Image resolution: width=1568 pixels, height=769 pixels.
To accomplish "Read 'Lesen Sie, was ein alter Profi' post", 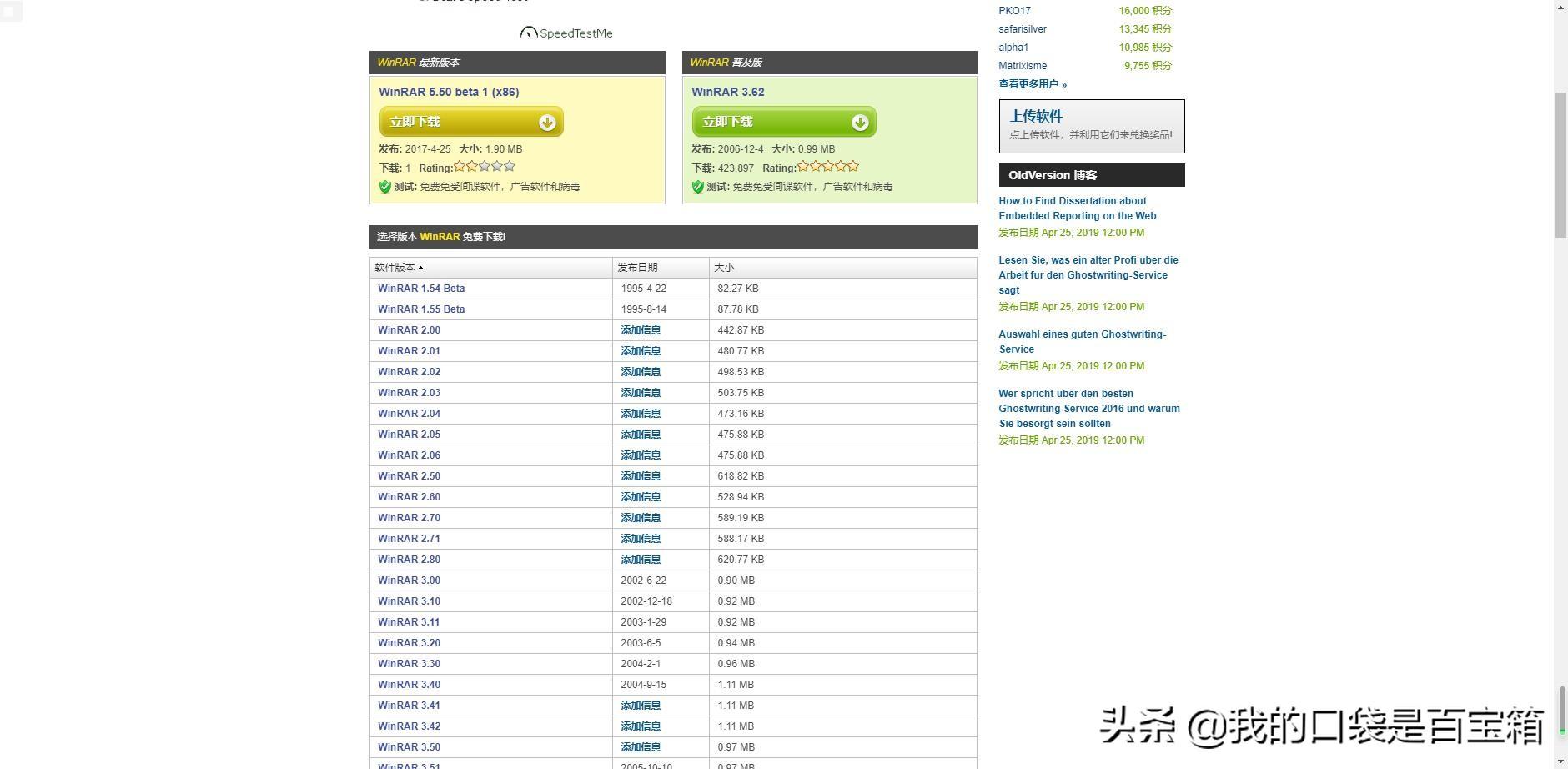I will (x=1088, y=275).
